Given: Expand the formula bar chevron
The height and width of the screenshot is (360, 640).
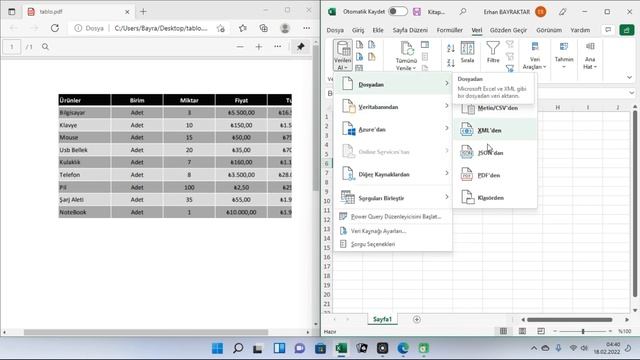Looking at the screenshot, I should pyautogui.click(x=632, y=93).
